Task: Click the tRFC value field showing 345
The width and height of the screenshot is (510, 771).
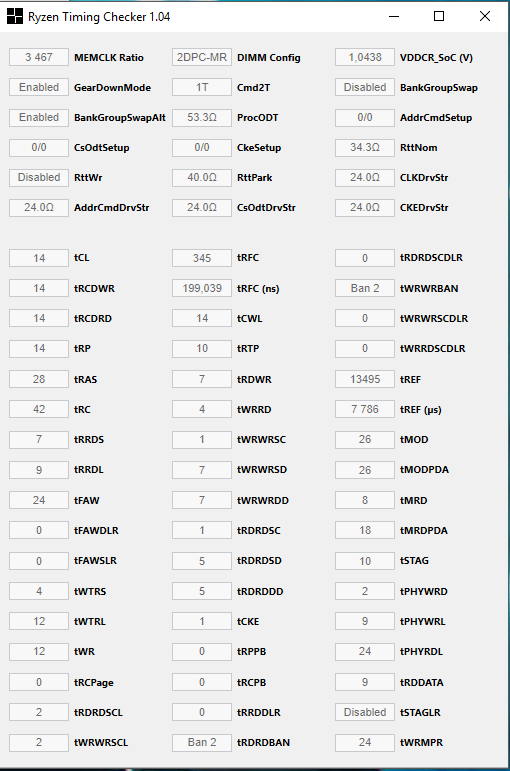Action: [202, 258]
